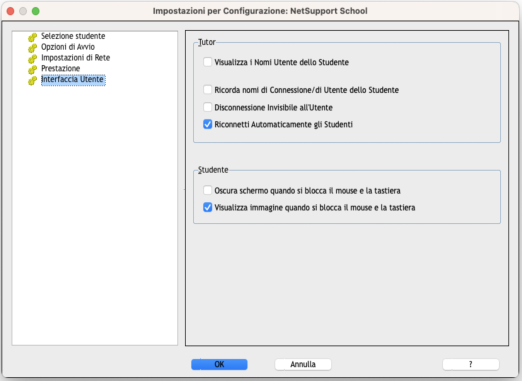Open help with the ? button
The width and height of the screenshot is (522, 381).
point(471,364)
